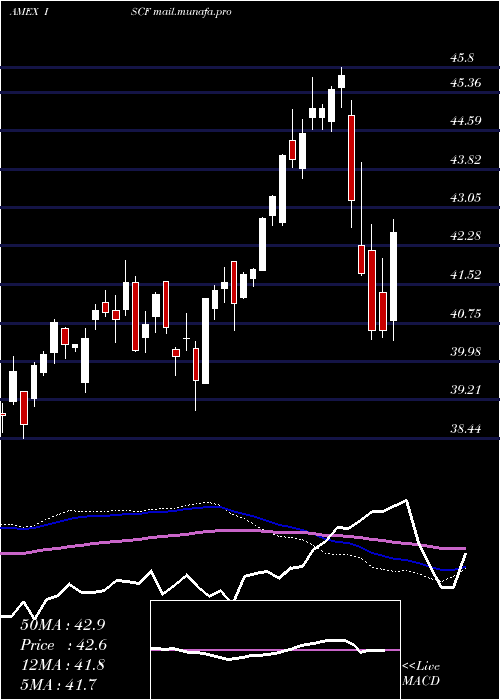Screen dimensions: 500x700
Task: Click the 39.98 price level label
Action: [x=466, y=352]
